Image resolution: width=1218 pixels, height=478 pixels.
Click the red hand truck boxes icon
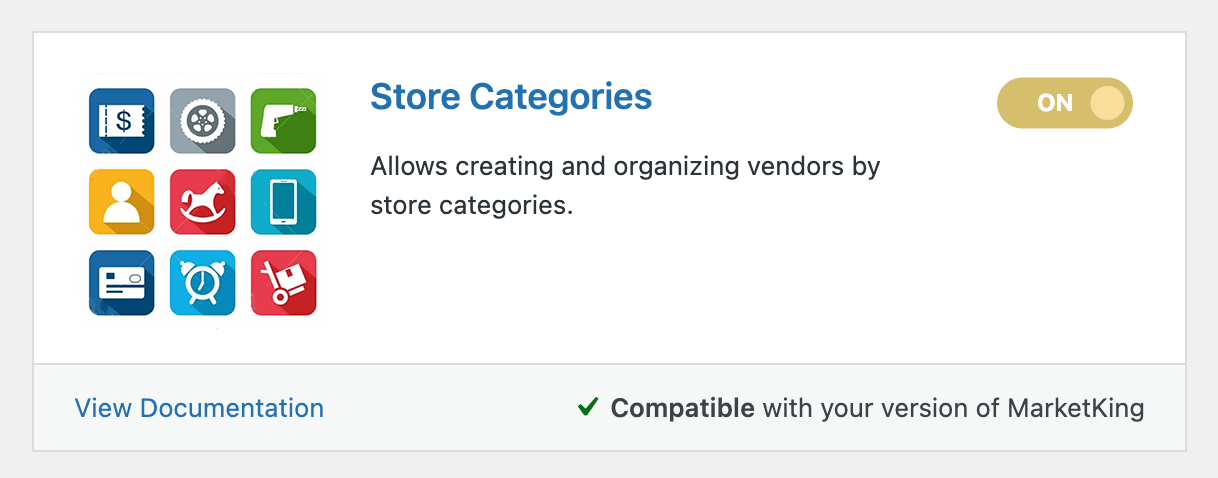pos(283,283)
